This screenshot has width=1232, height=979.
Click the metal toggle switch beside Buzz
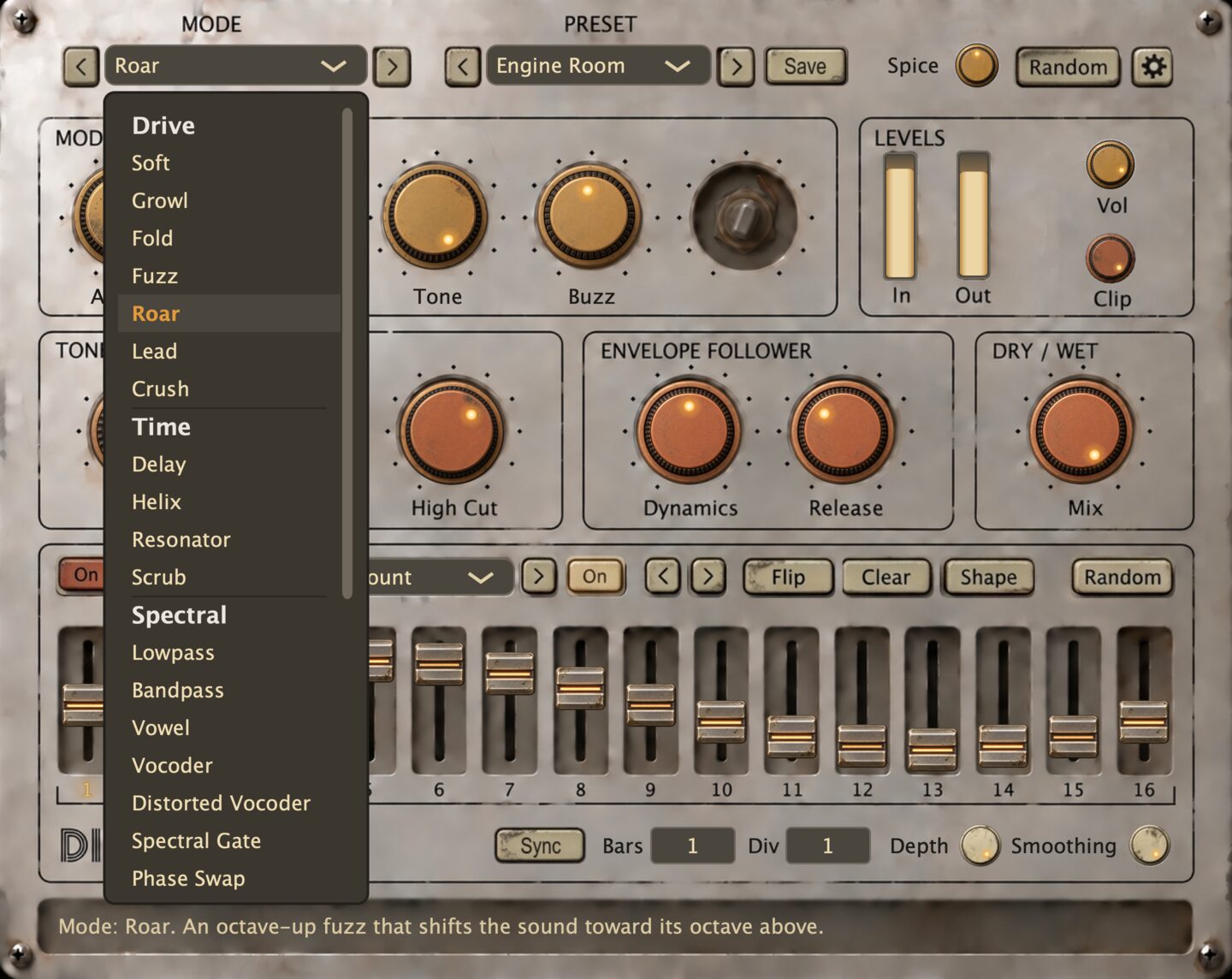pyautogui.click(x=744, y=217)
